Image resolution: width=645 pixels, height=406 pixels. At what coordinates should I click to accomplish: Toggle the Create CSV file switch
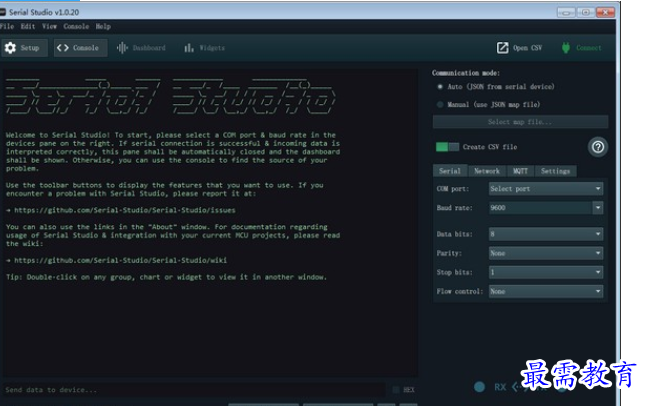[x=447, y=147]
